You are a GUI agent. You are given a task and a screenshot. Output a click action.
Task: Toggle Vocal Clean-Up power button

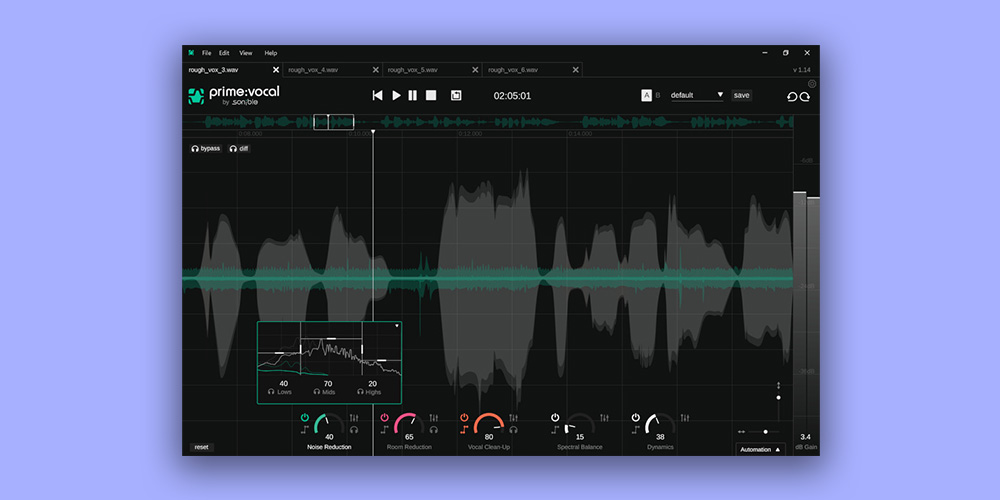pos(464,416)
